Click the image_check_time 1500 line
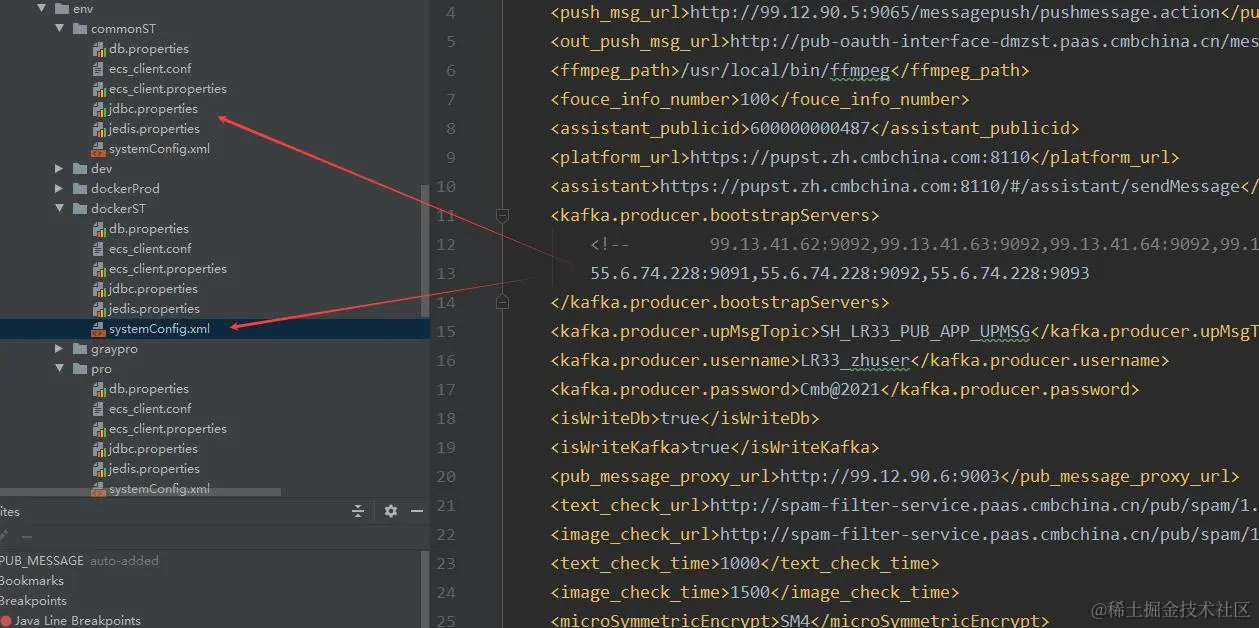The height and width of the screenshot is (628, 1259). coord(754,592)
